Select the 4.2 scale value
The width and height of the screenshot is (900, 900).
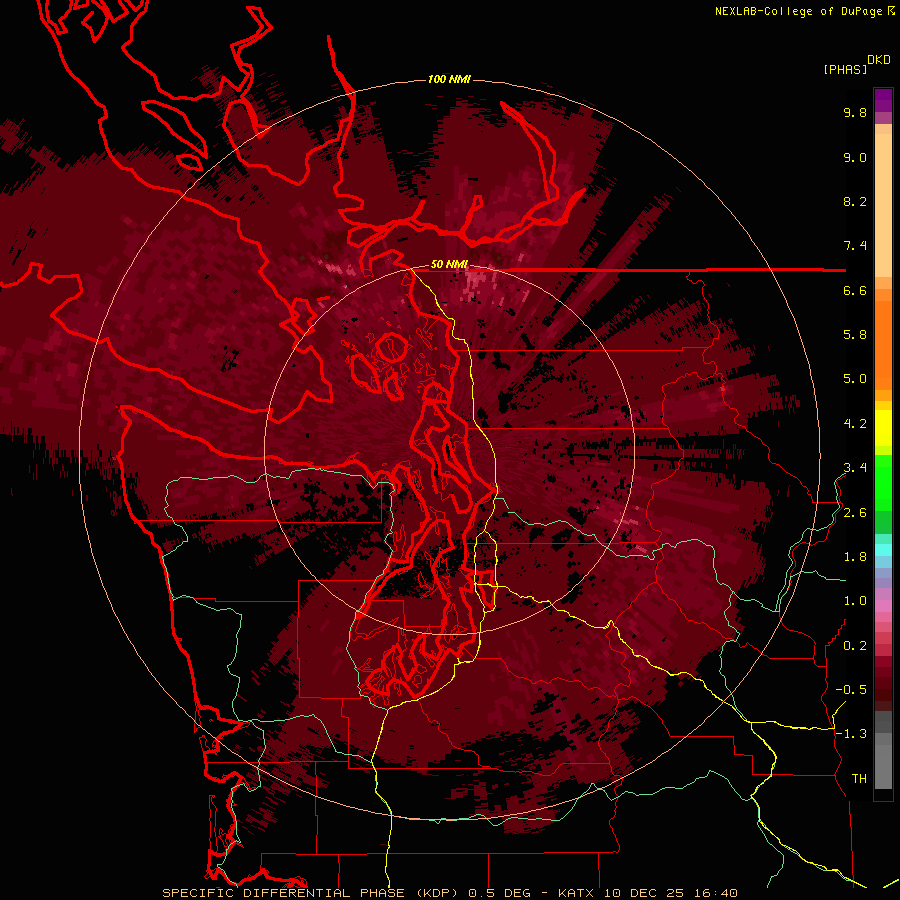coord(855,424)
